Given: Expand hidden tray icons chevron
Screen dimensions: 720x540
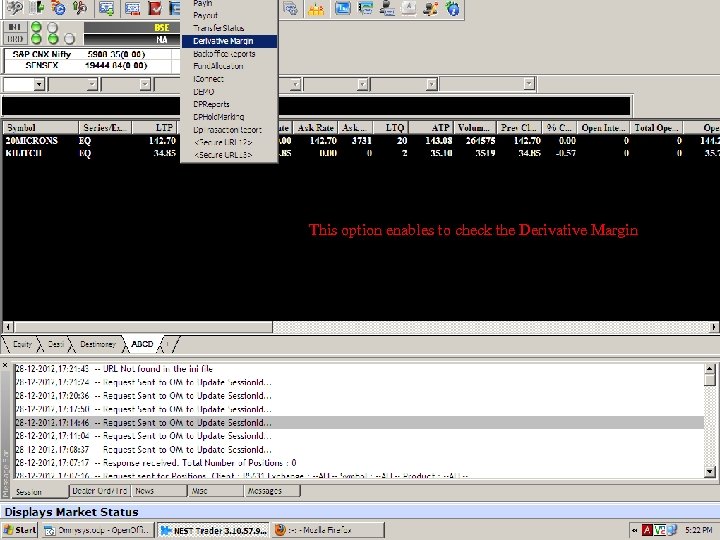Looking at the screenshot, I should [x=634, y=530].
